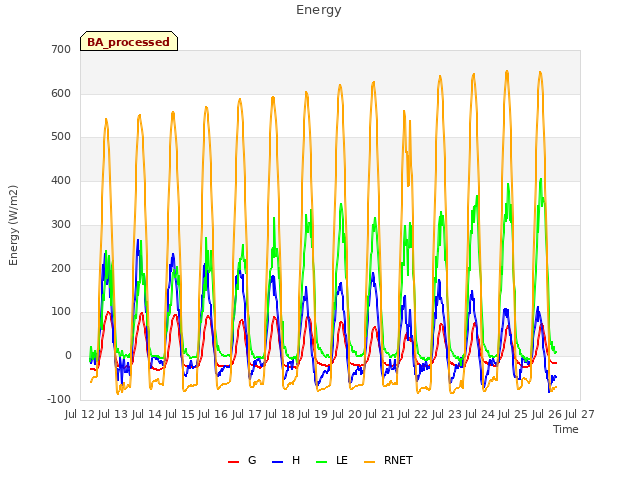Viewport: 640px width, 480px height.
Task: Click the red G legend swatch
Action: [233, 462]
